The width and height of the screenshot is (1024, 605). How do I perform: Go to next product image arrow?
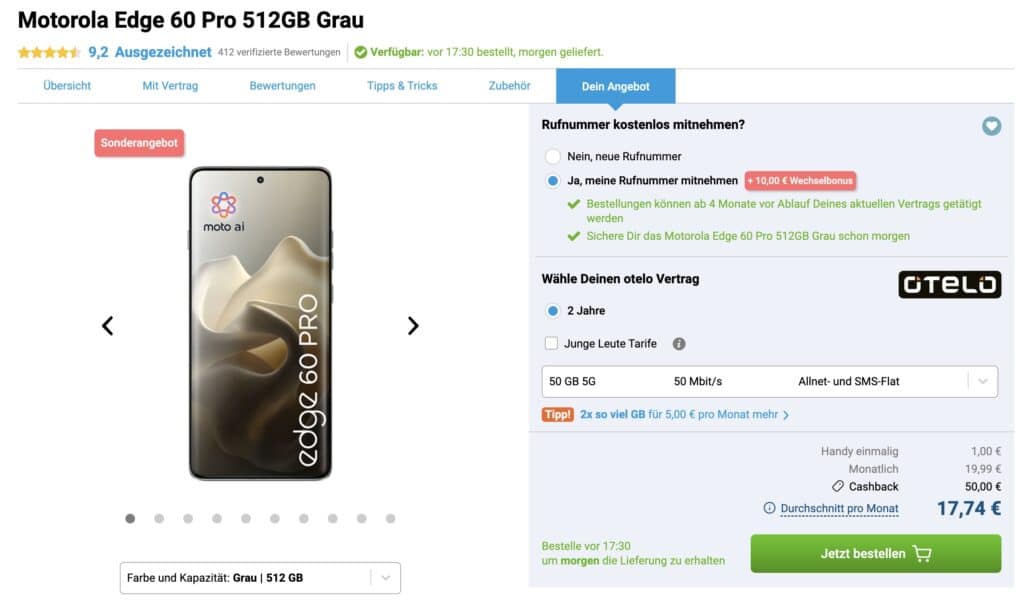(x=413, y=325)
